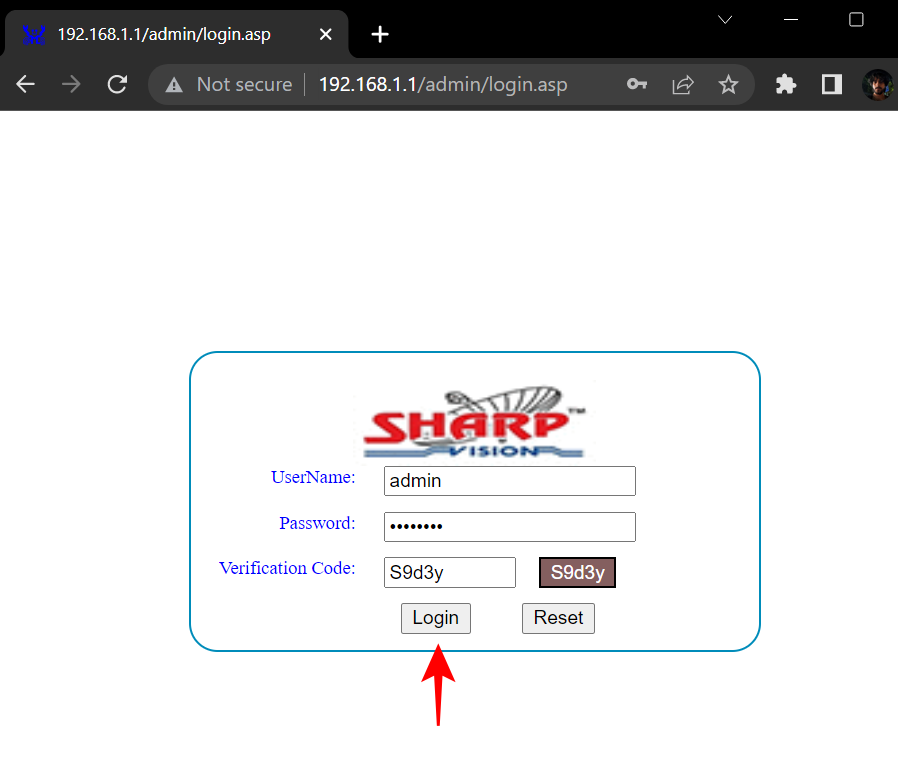This screenshot has width=898, height=771.
Task: Click the address bar URL
Action: (443, 85)
